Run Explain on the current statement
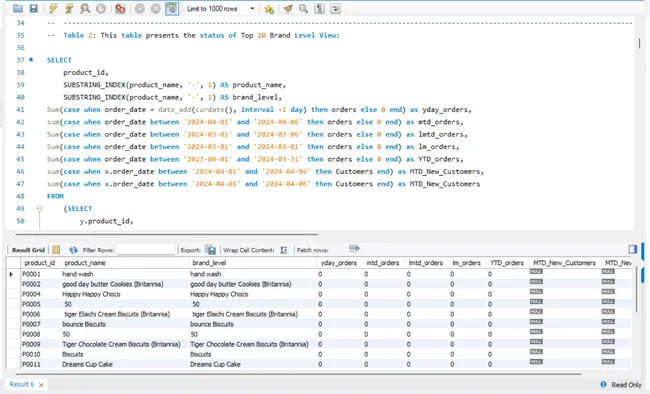Image resolution: width=650 pixels, height=394 pixels. pos(85,8)
